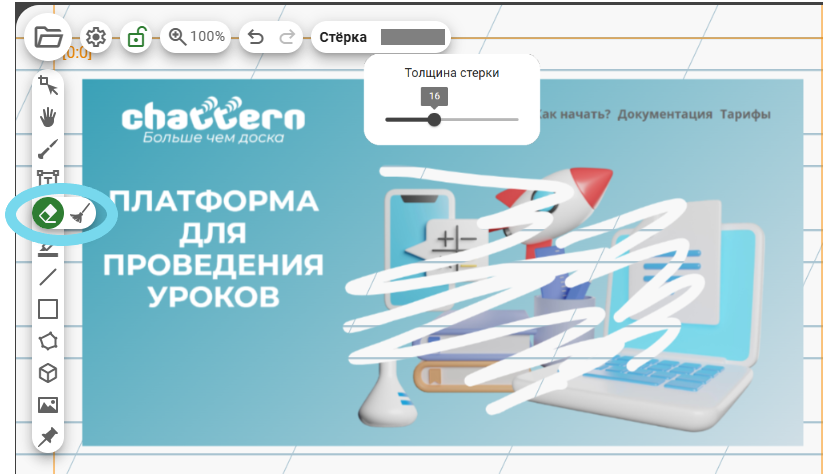Select the polygon shape tool
This screenshot has height=476, width=824.
[x=47, y=341]
